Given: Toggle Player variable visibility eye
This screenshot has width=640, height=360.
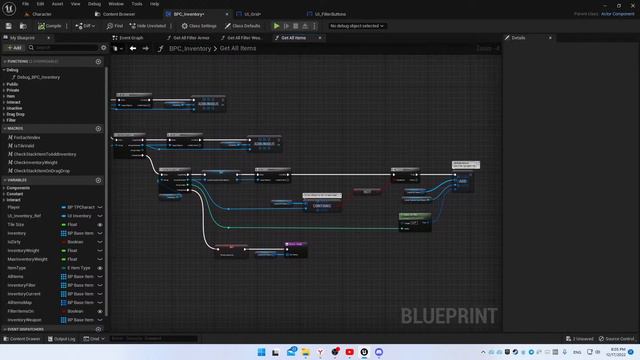Looking at the screenshot, I should [100, 207].
